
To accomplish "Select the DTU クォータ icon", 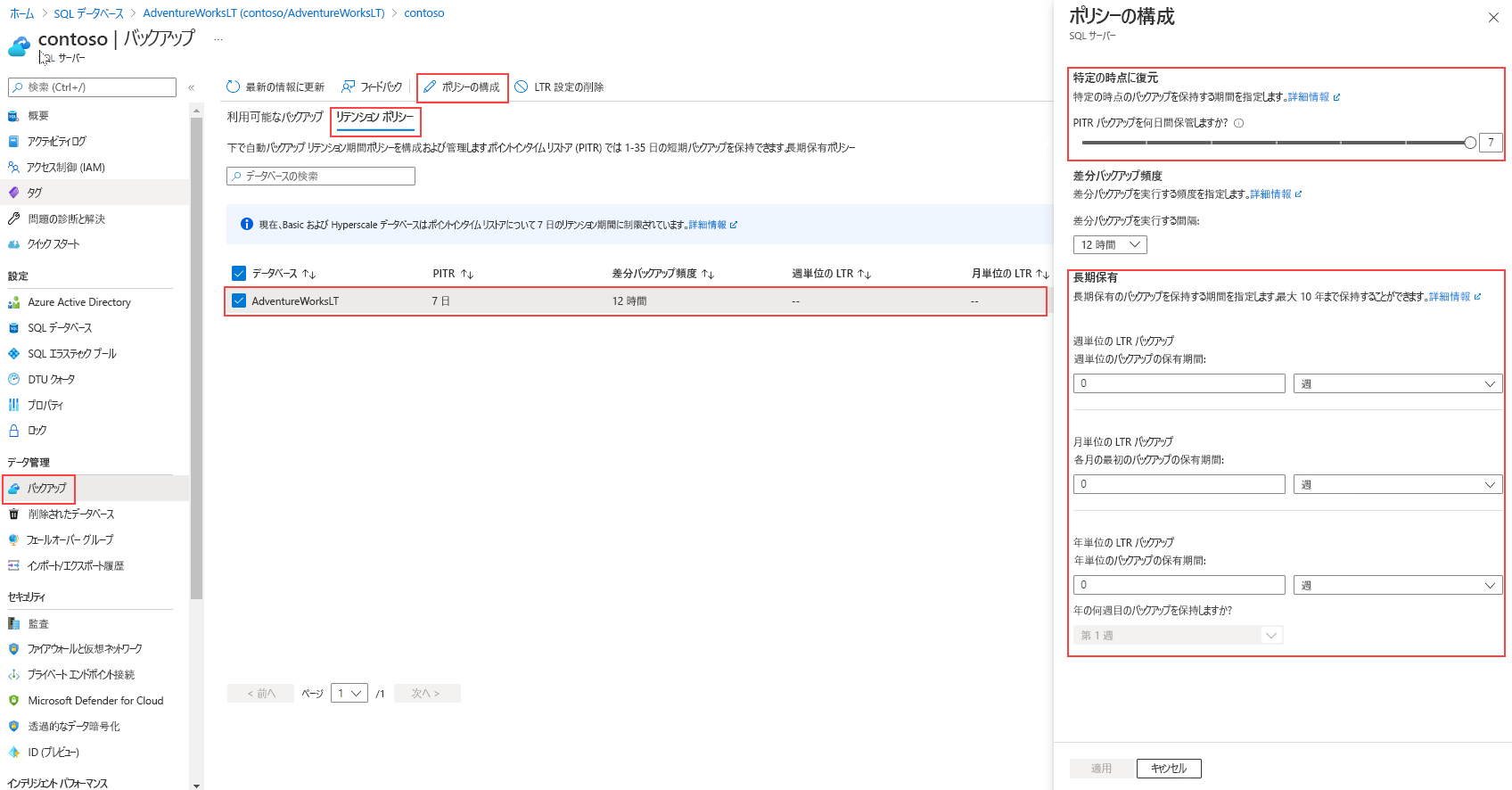I will pos(13,380).
